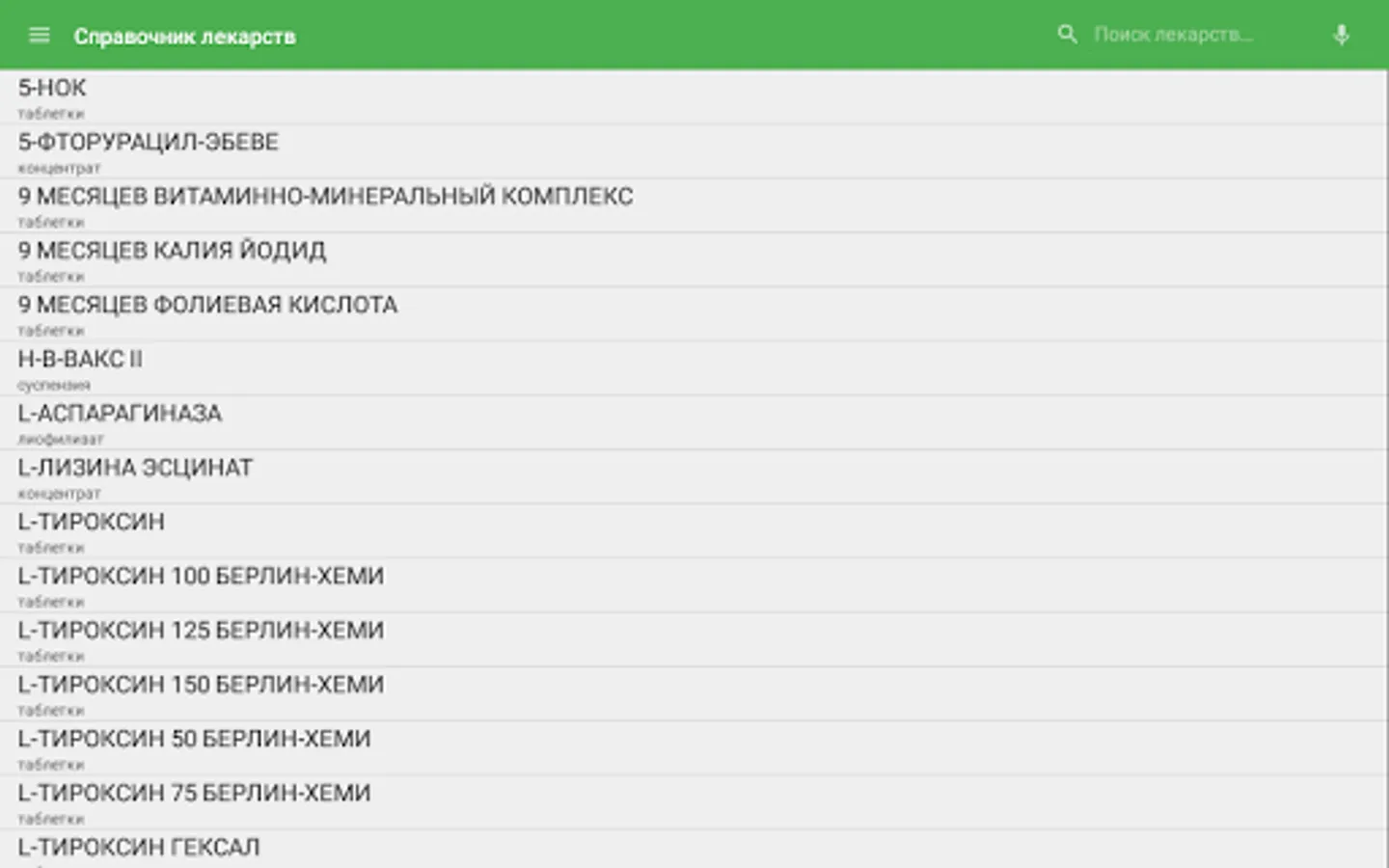Open the H-B-ВАКС II entry
Image resolution: width=1389 pixels, height=868 pixels.
coord(694,368)
